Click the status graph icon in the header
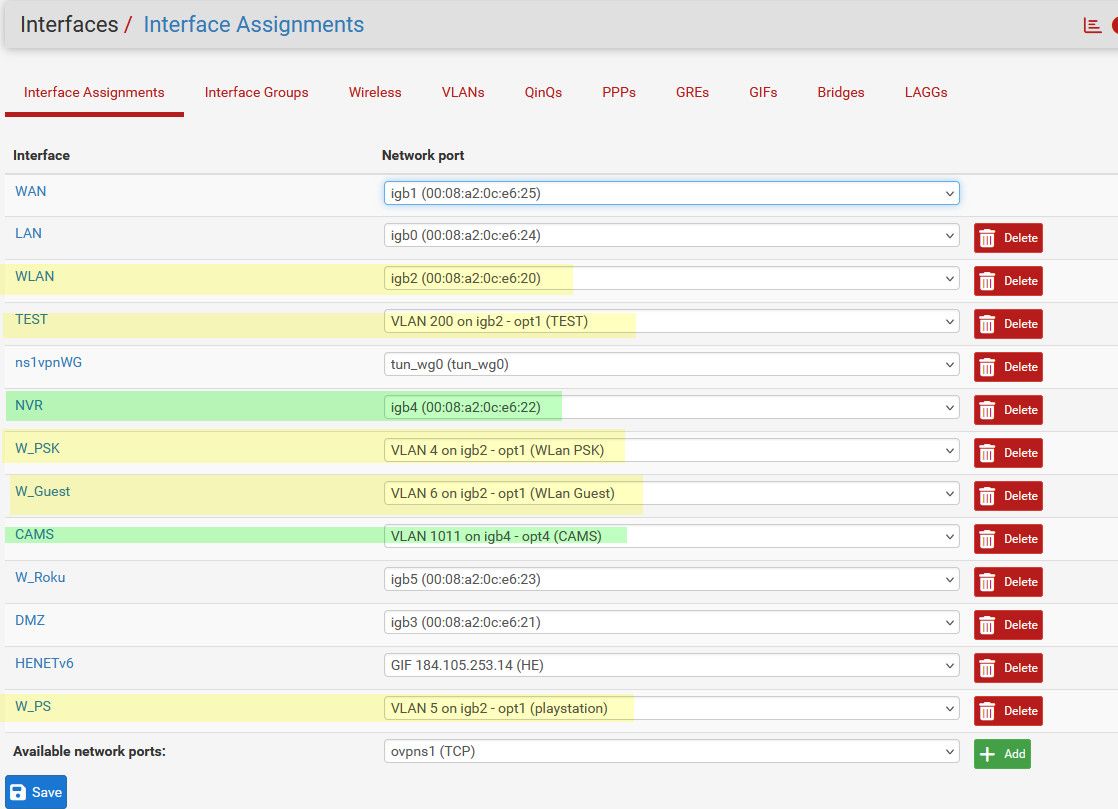The height and width of the screenshot is (809, 1118). pyautogui.click(x=1092, y=26)
